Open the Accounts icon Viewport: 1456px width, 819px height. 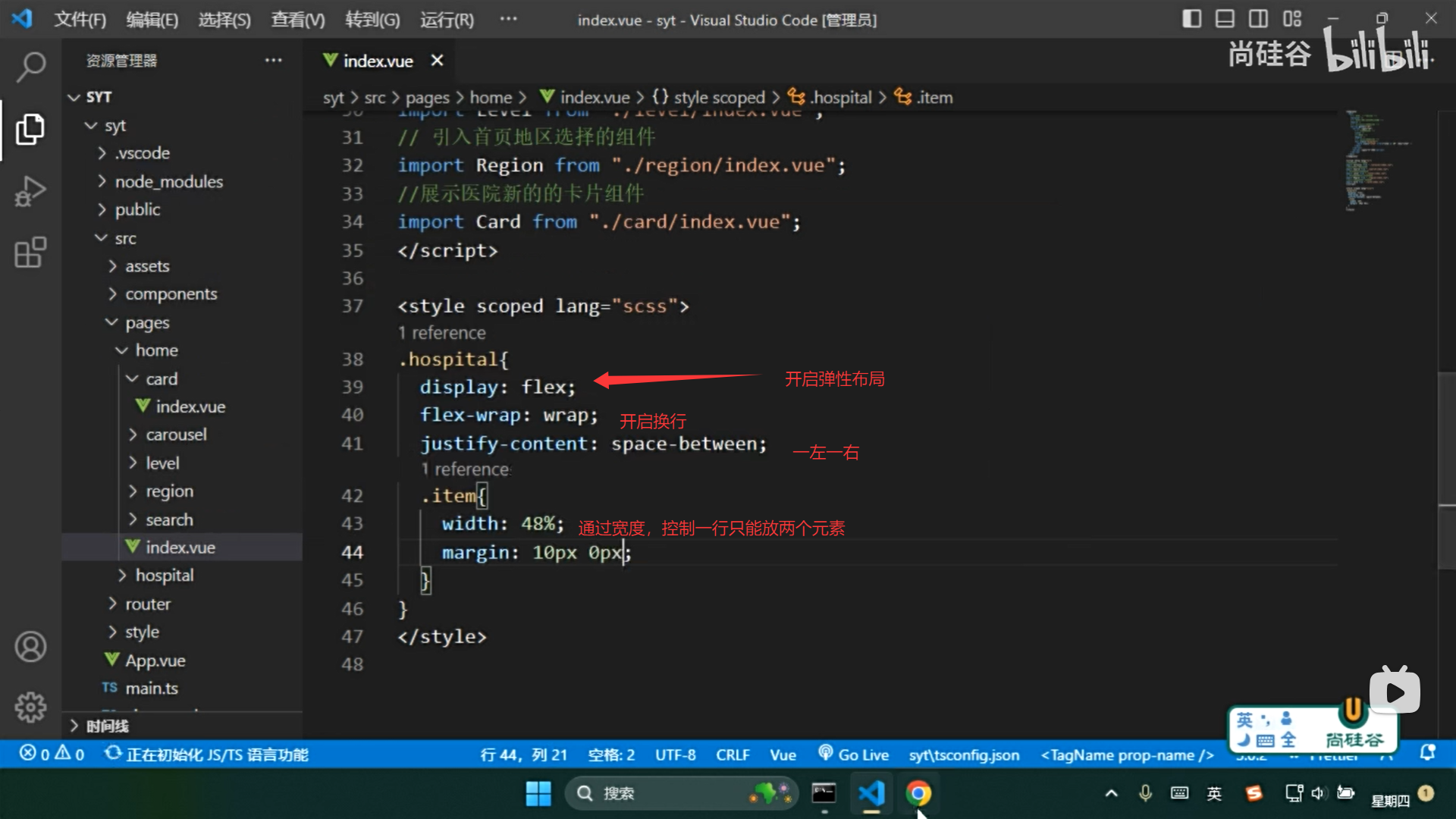pos(30,647)
